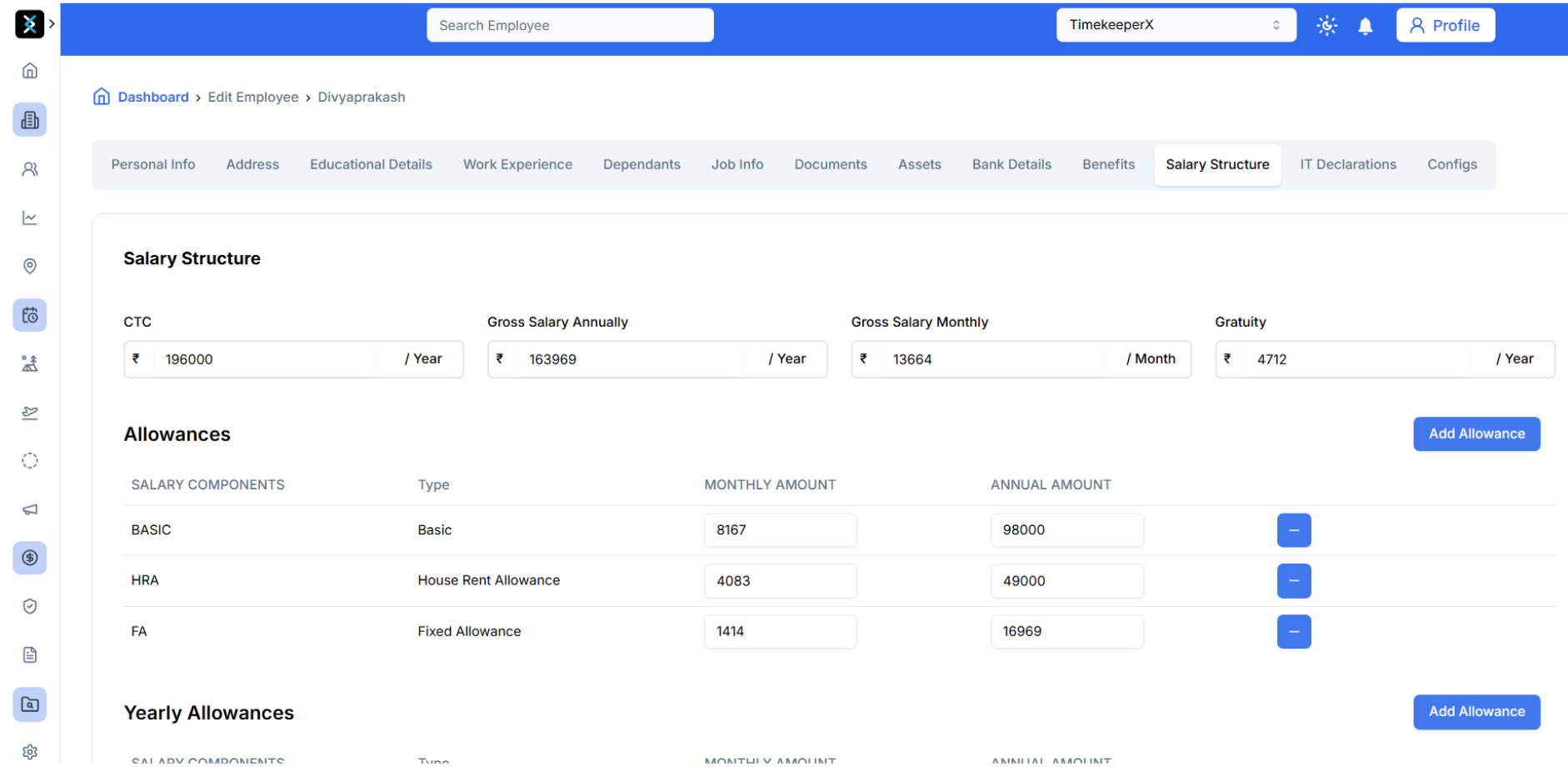Click 'House Rent Allowance' type text
1568x767 pixels.
click(488, 580)
